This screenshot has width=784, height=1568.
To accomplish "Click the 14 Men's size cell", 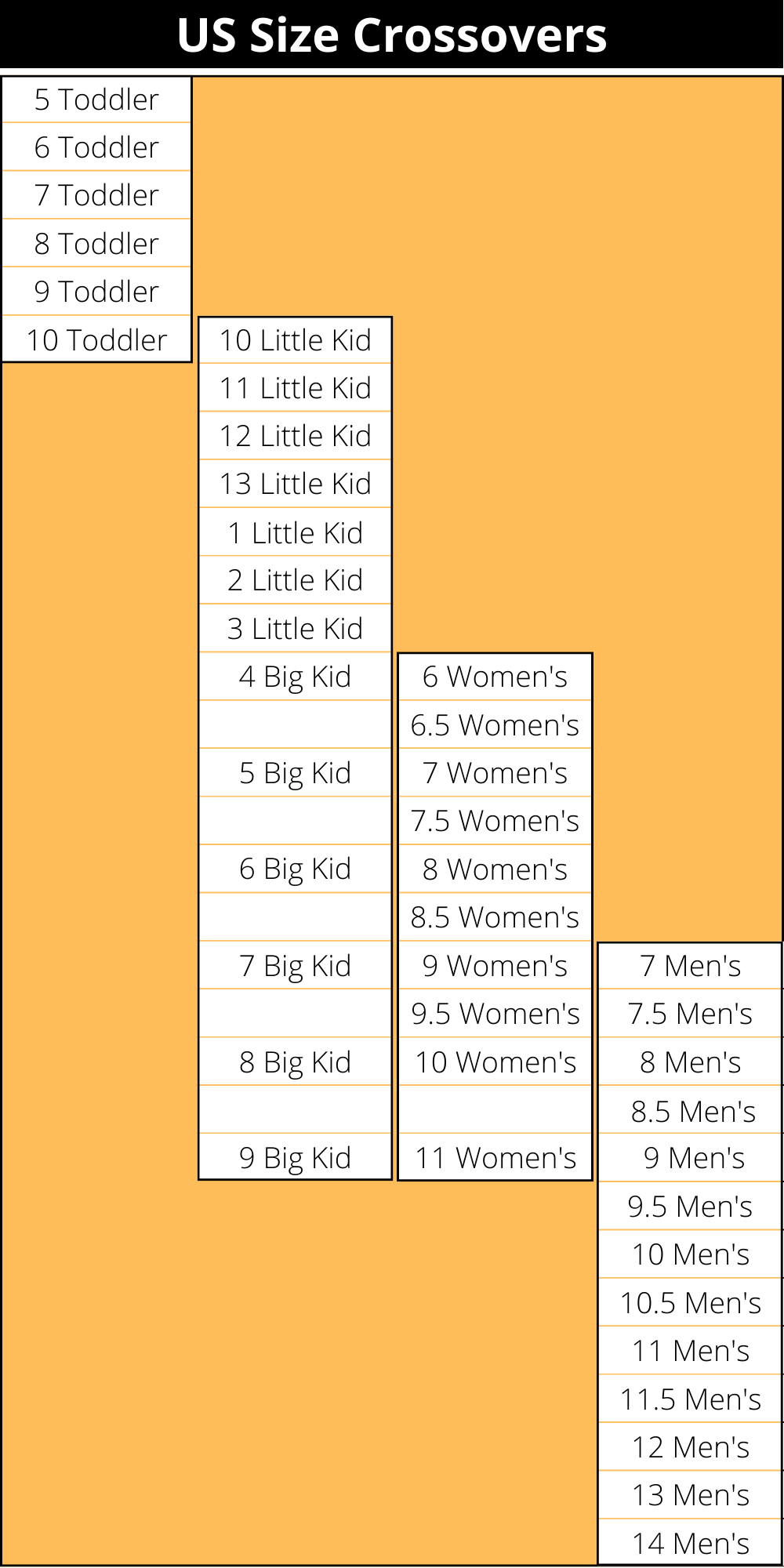I will pos(690,1544).
